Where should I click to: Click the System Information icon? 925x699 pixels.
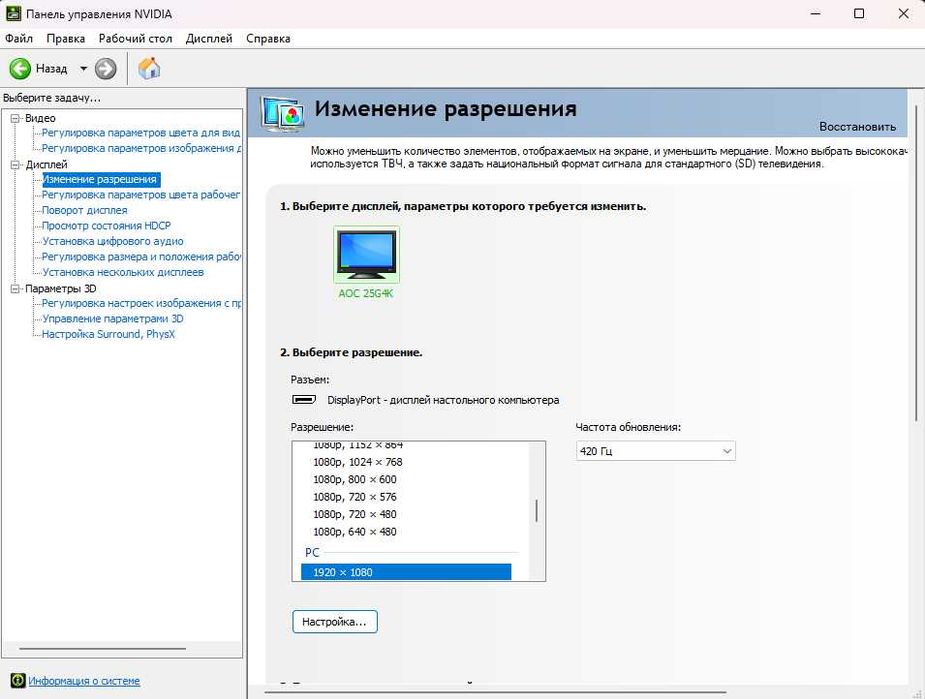18,681
